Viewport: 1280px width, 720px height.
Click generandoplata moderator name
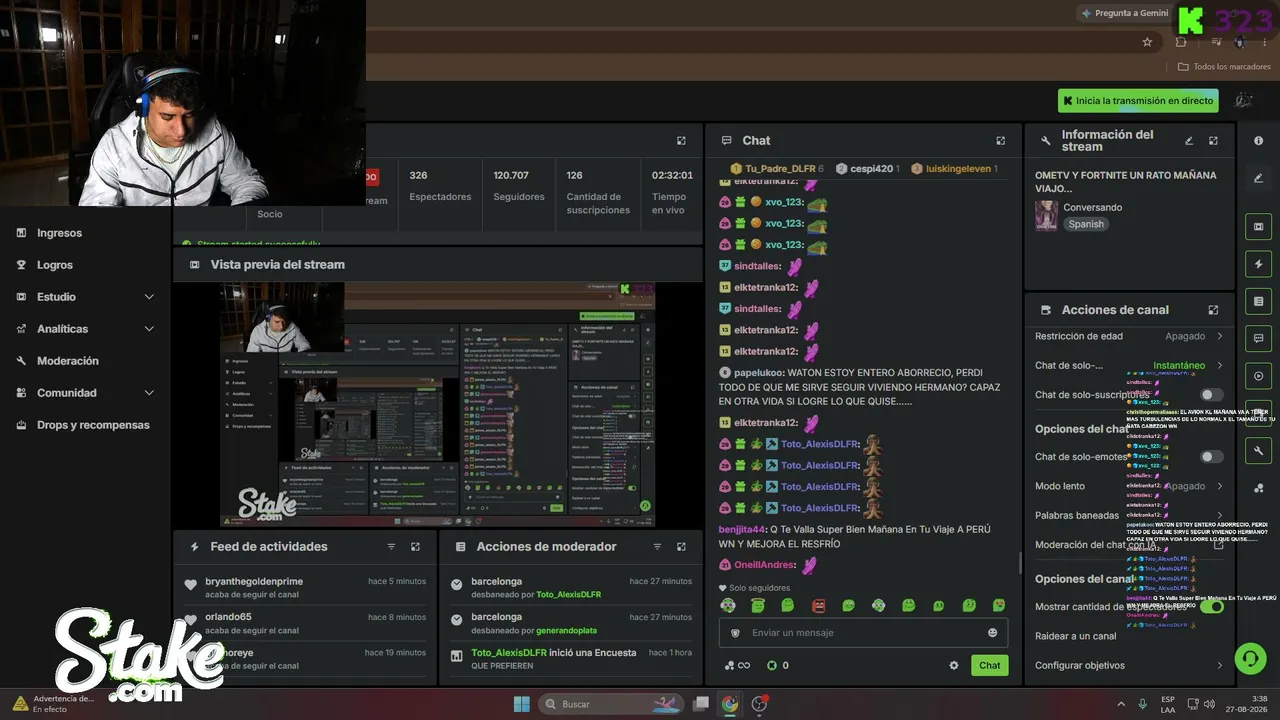coord(568,631)
